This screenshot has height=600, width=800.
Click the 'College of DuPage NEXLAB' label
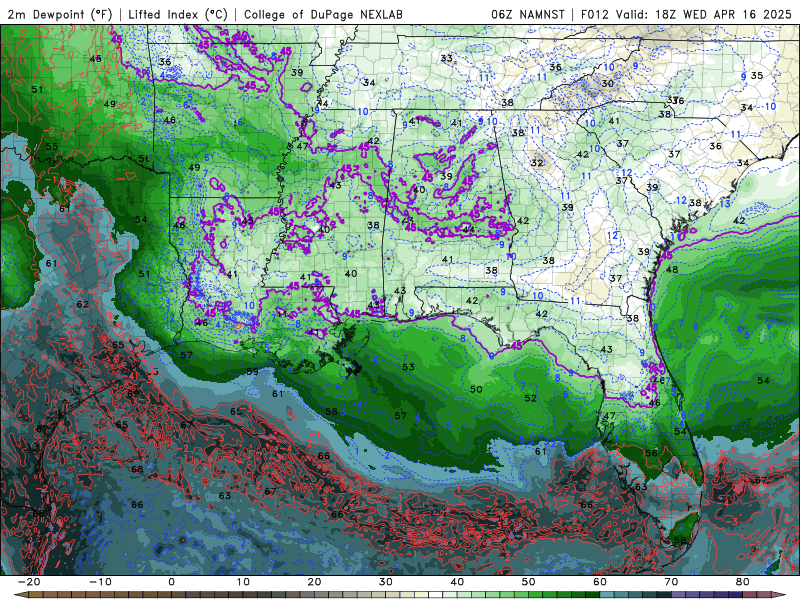tap(323, 14)
